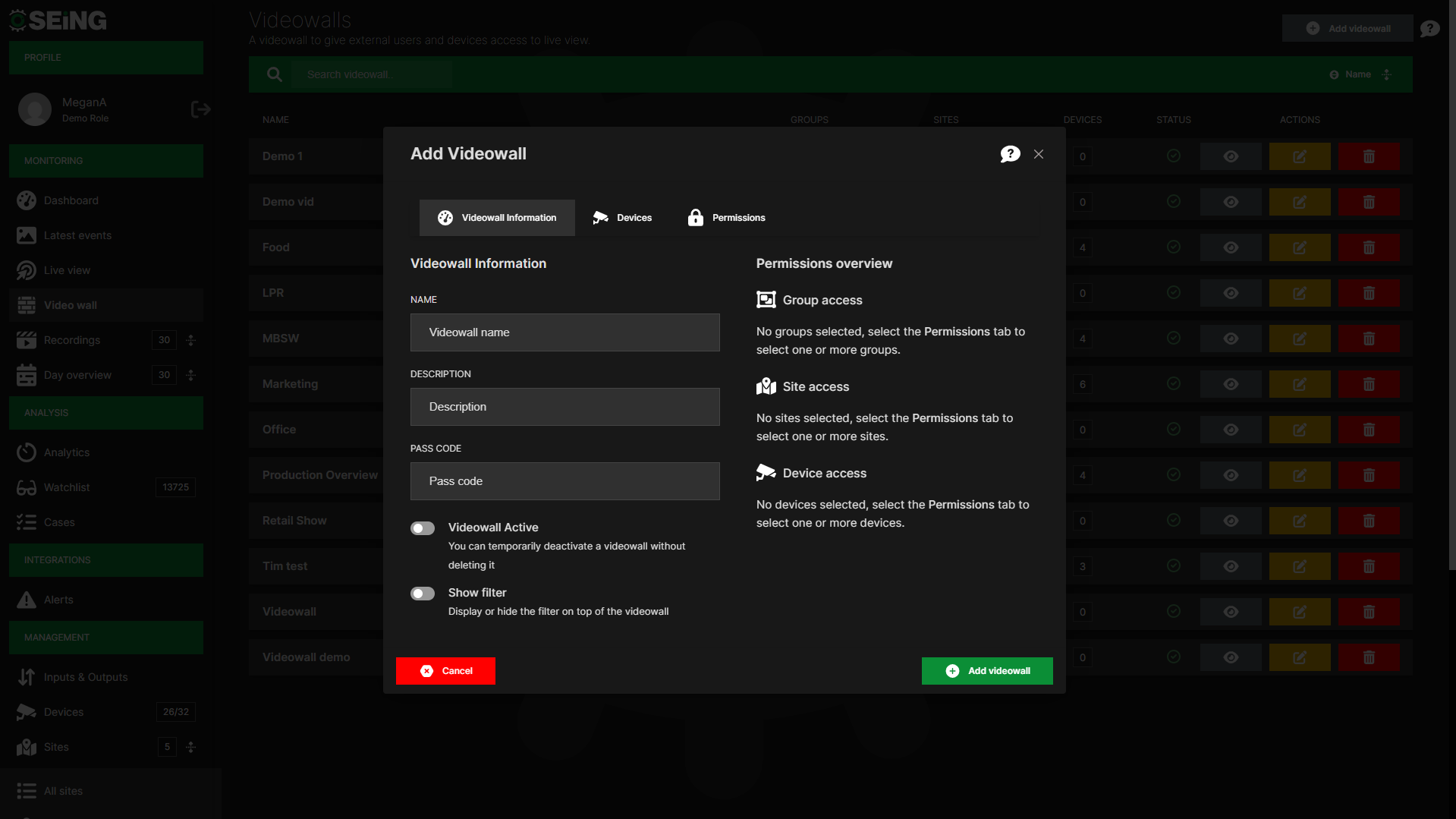
Task: Open Latest events in sidebar
Action: coord(106,235)
